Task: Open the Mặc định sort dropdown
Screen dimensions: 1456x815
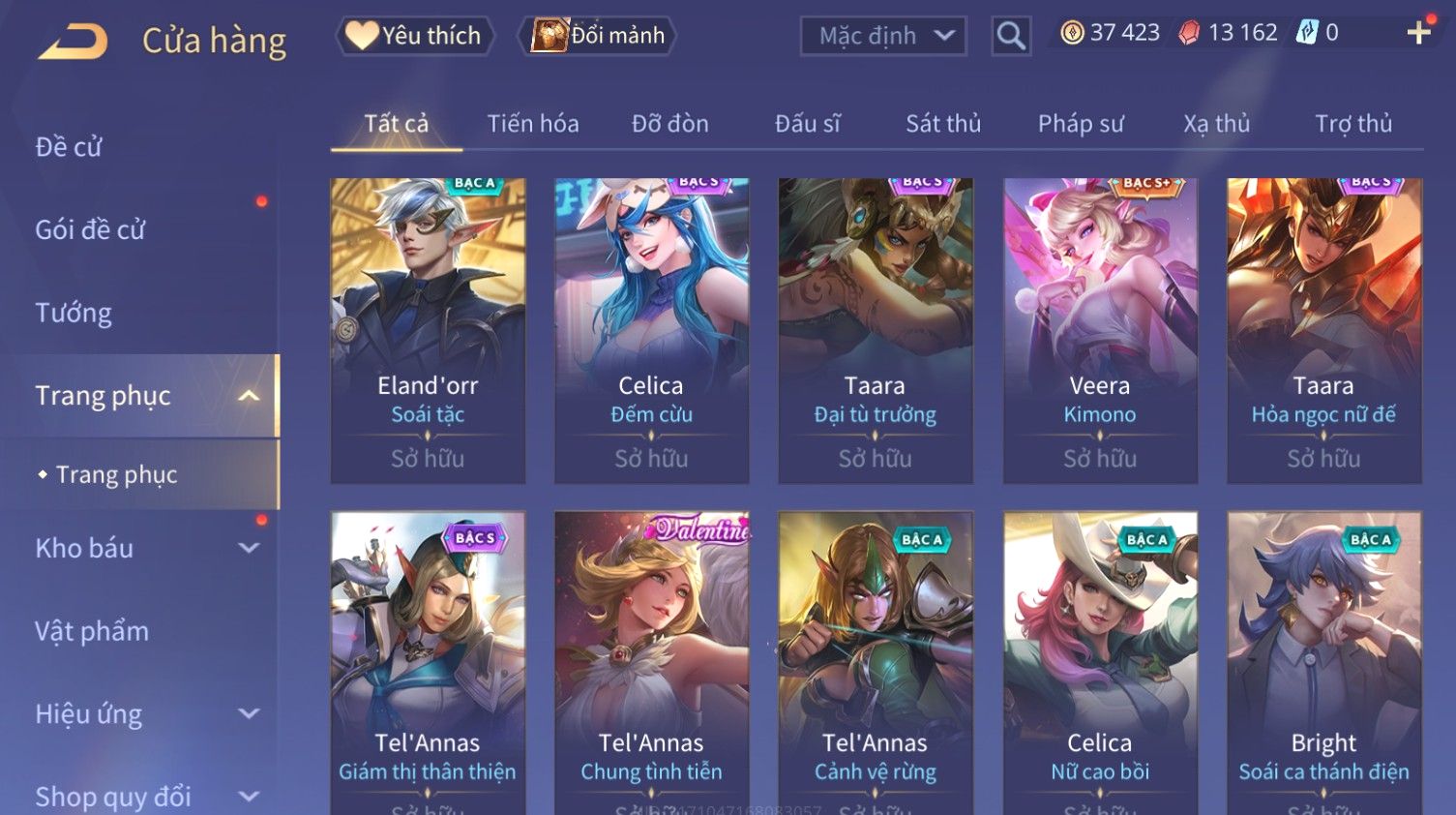Action: [883, 36]
